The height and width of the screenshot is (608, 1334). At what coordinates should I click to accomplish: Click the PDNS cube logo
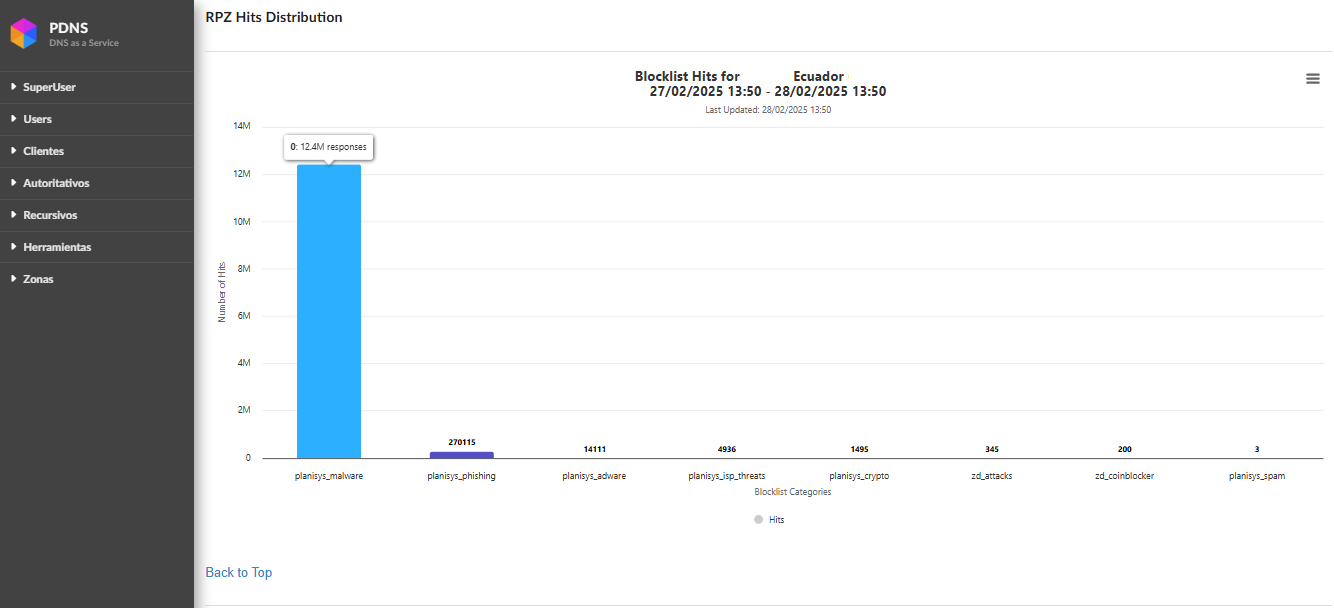click(x=24, y=34)
